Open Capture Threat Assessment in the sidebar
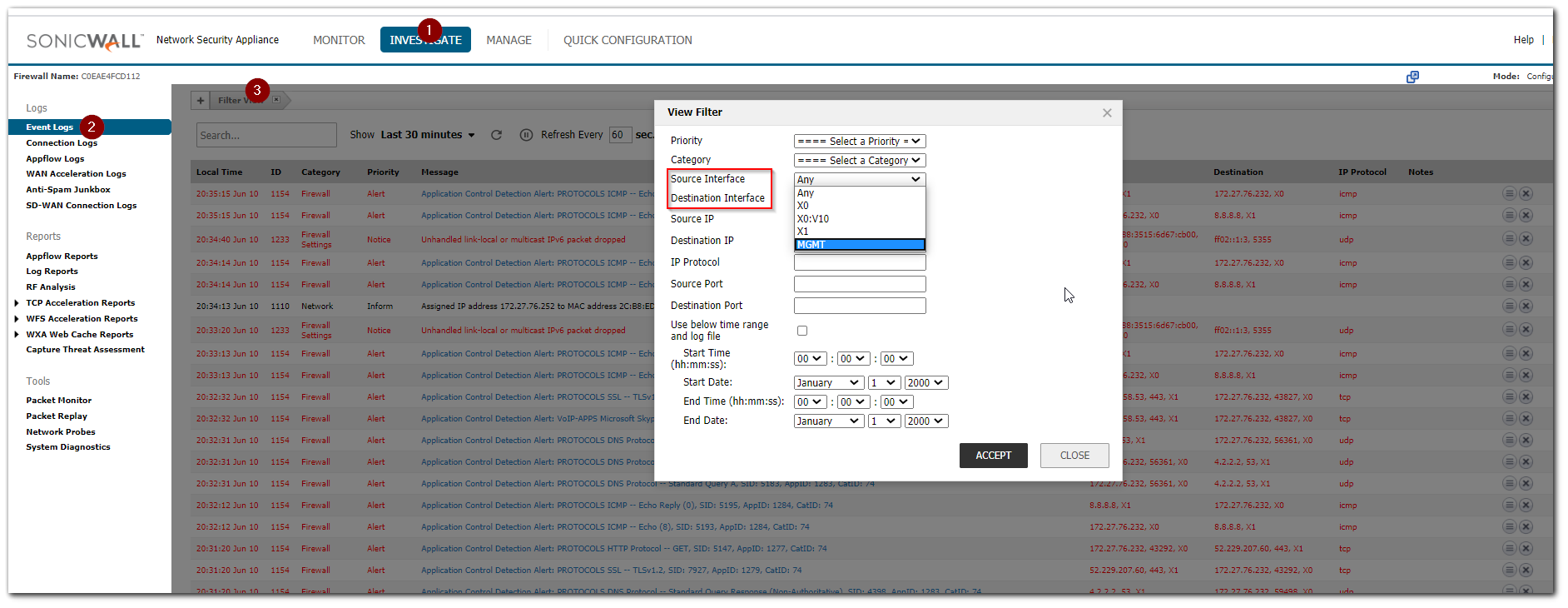The height and width of the screenshot is (608, 1568). (x=85, y=350)
